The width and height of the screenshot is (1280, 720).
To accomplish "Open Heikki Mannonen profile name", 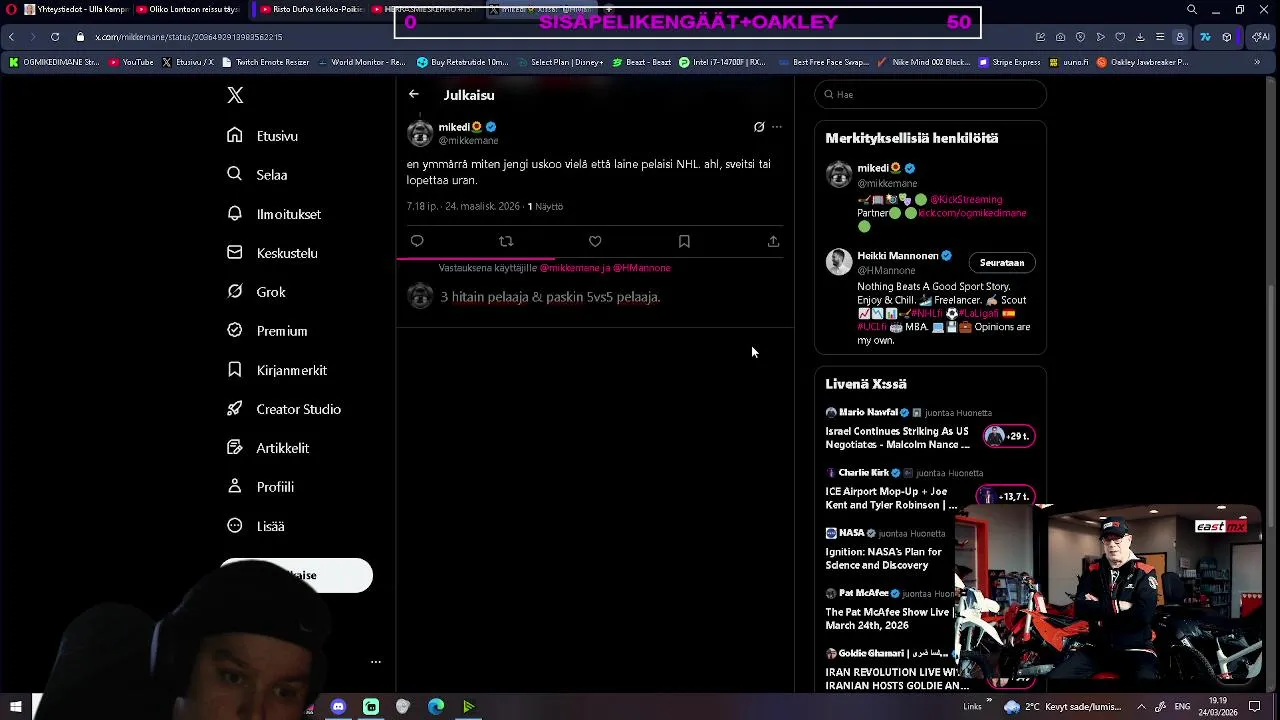I will pyautogui.click(x=897, y=256).
